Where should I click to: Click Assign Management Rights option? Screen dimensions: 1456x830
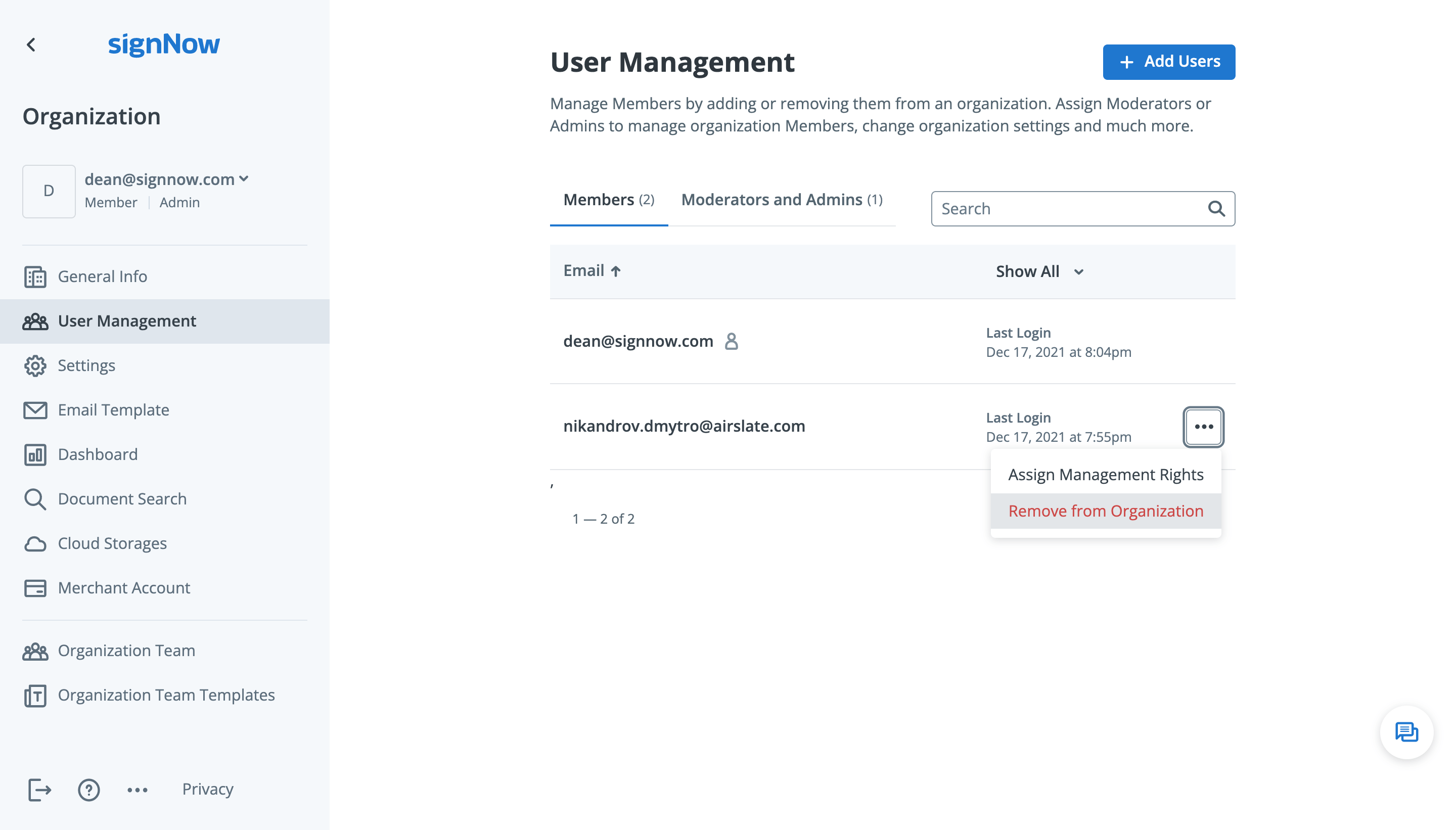pos(1105,474)
